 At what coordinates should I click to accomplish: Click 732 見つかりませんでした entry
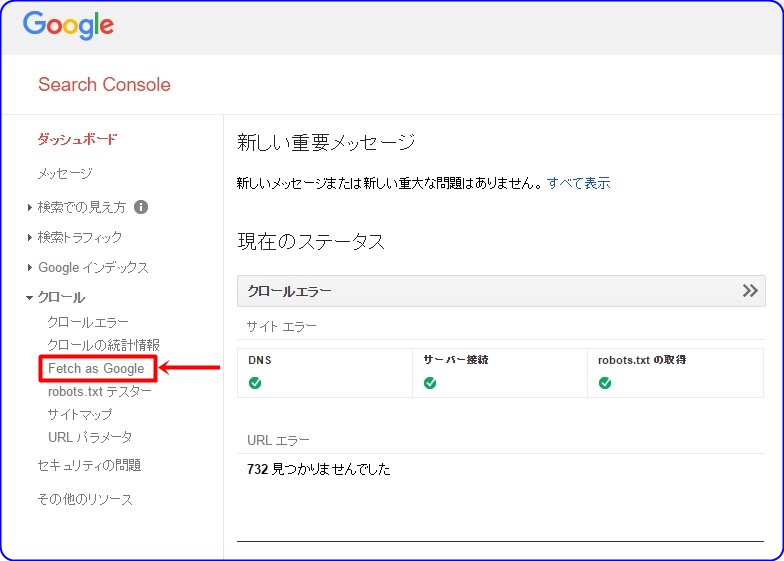[318, 469]
